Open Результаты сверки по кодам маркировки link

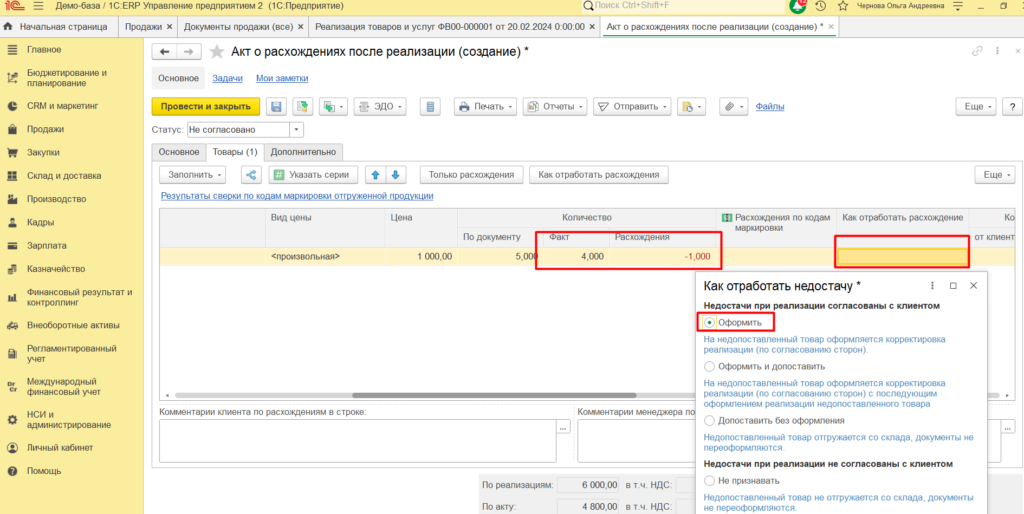297,196
